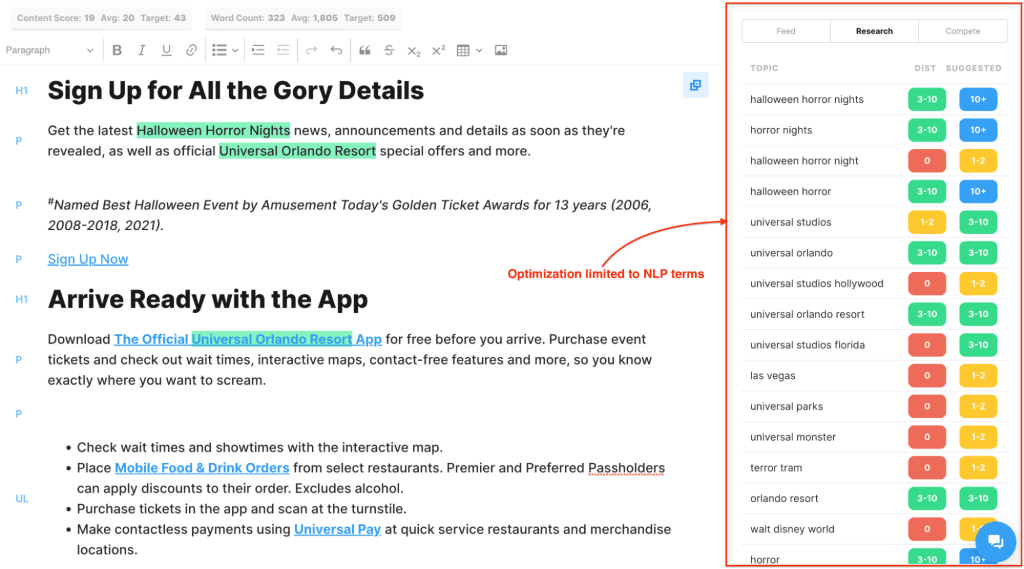The width and height of the screenshot is (1024, 569).
Task: Insert a table
Action: (463, 50)
